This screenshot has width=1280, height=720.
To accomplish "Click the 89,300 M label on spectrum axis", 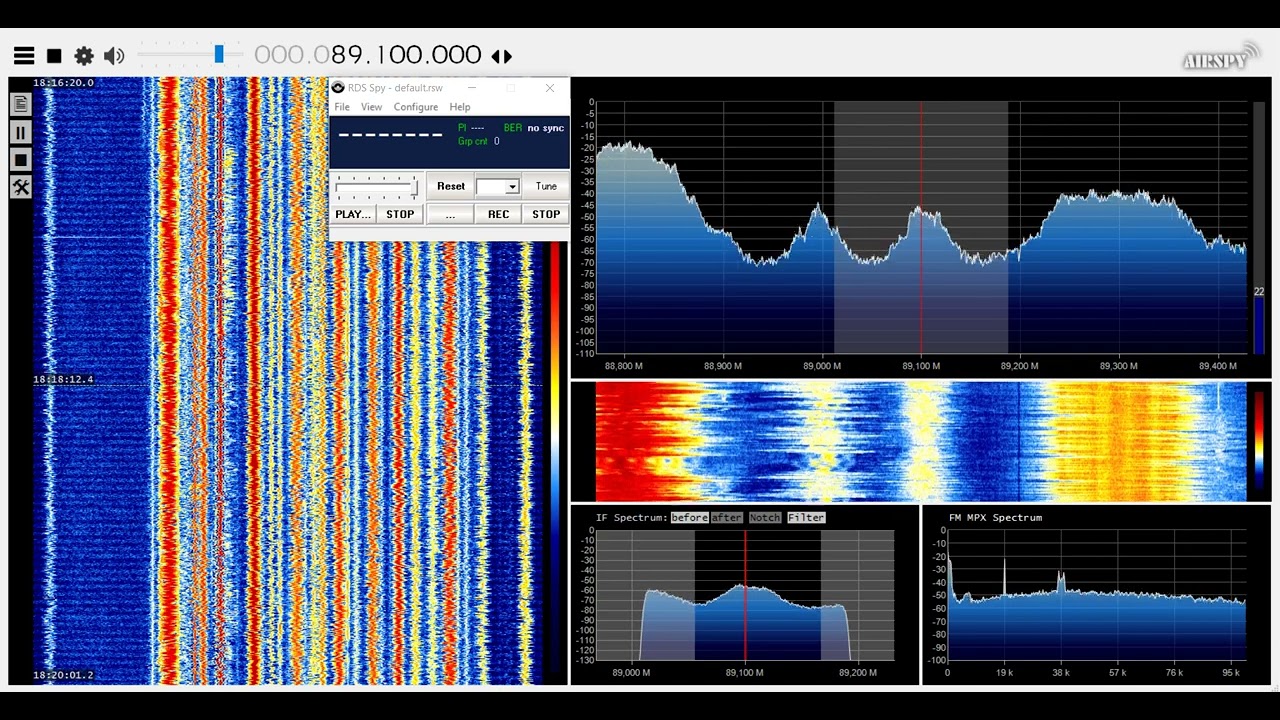I will pyautogui.click(x=1118, y=366).
